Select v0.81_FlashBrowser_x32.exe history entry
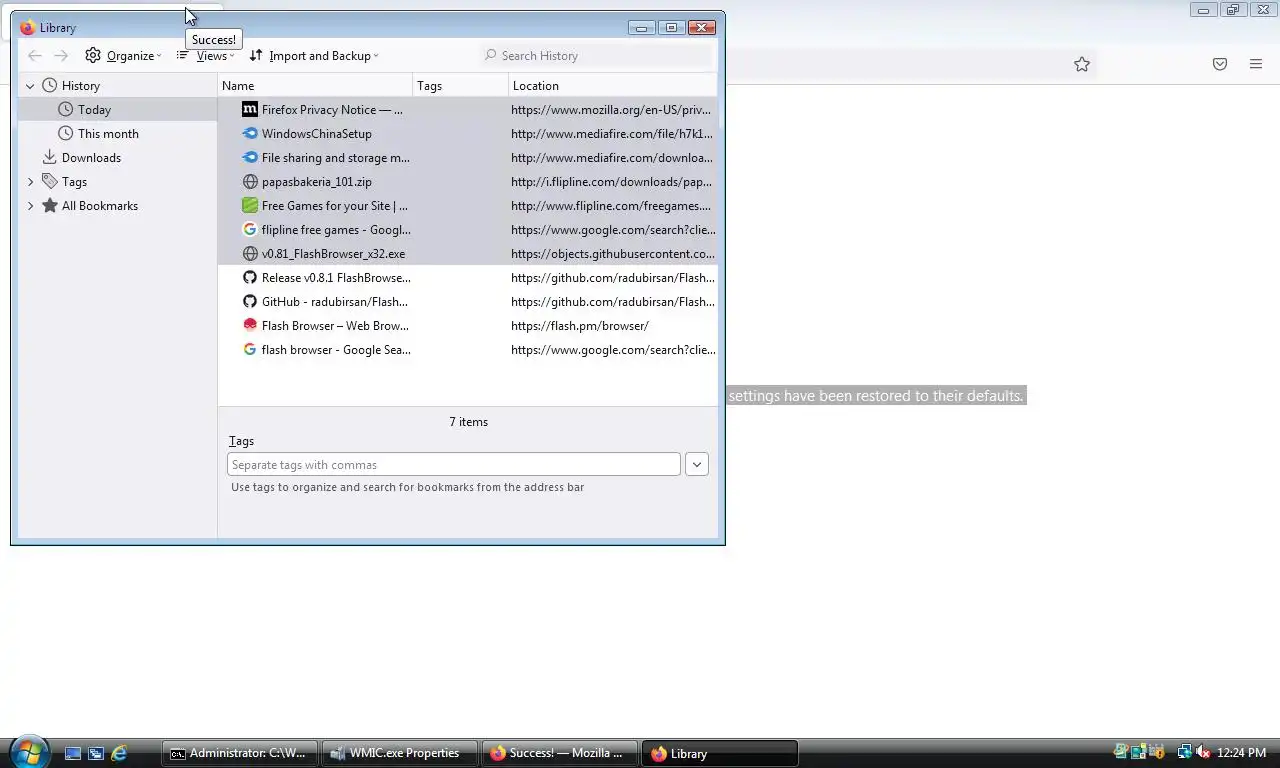The image size is (1280, 768). [467, 254]
